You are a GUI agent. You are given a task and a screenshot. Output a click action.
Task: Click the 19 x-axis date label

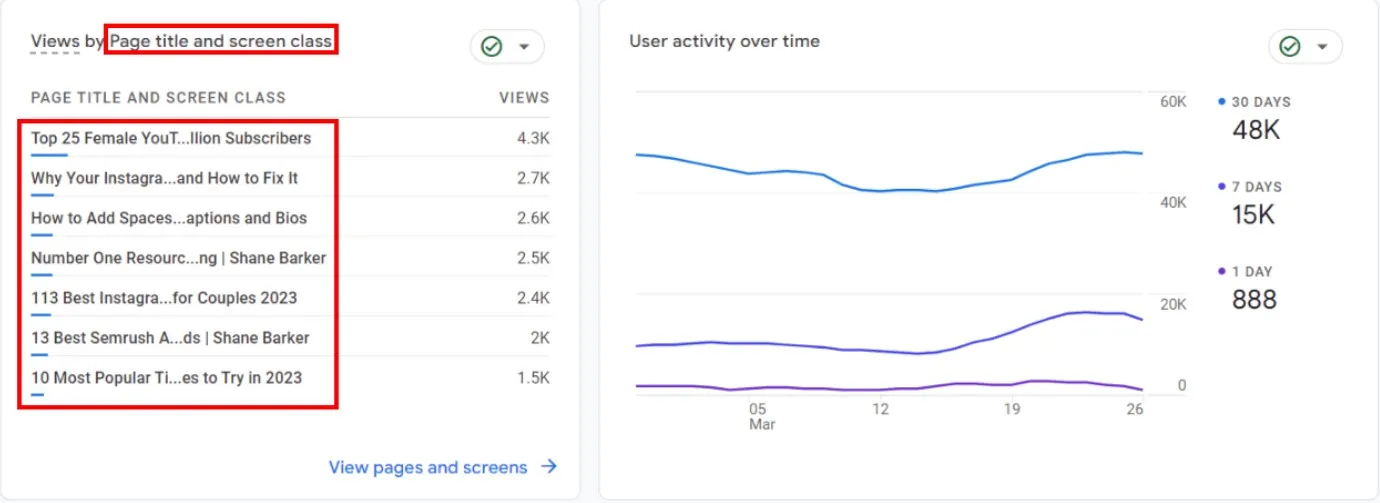[1011, 409]
